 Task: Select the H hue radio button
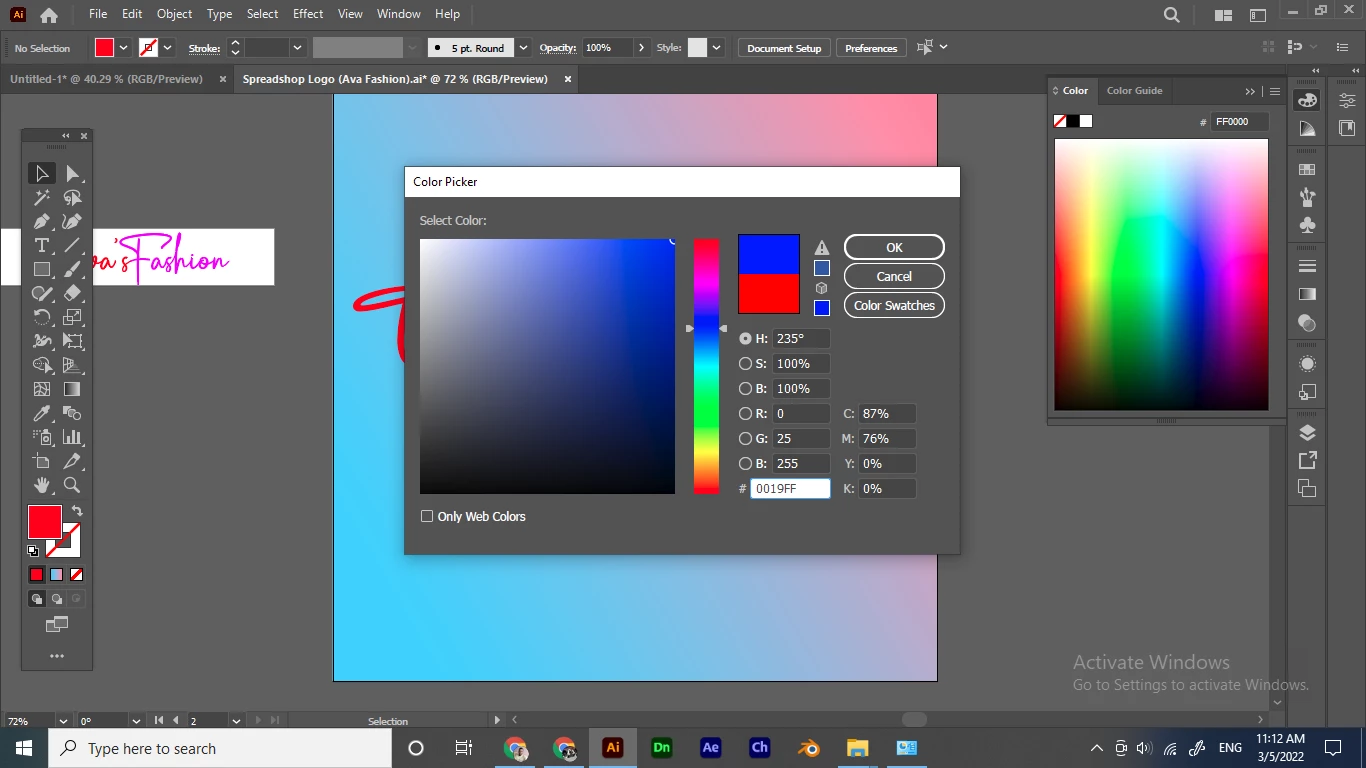click(745, 339)
